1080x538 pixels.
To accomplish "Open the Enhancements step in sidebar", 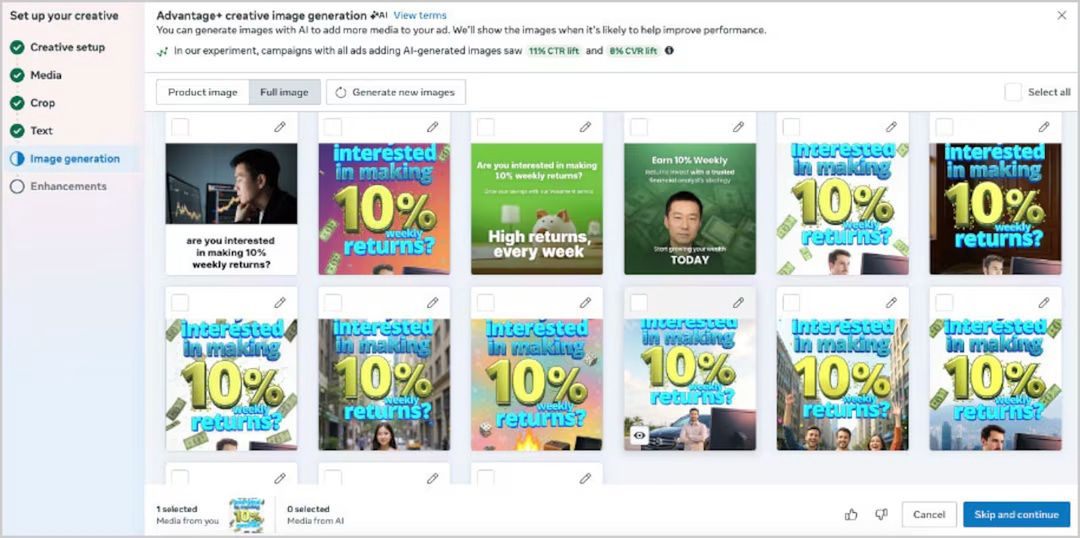I will (x=68, y=186).
